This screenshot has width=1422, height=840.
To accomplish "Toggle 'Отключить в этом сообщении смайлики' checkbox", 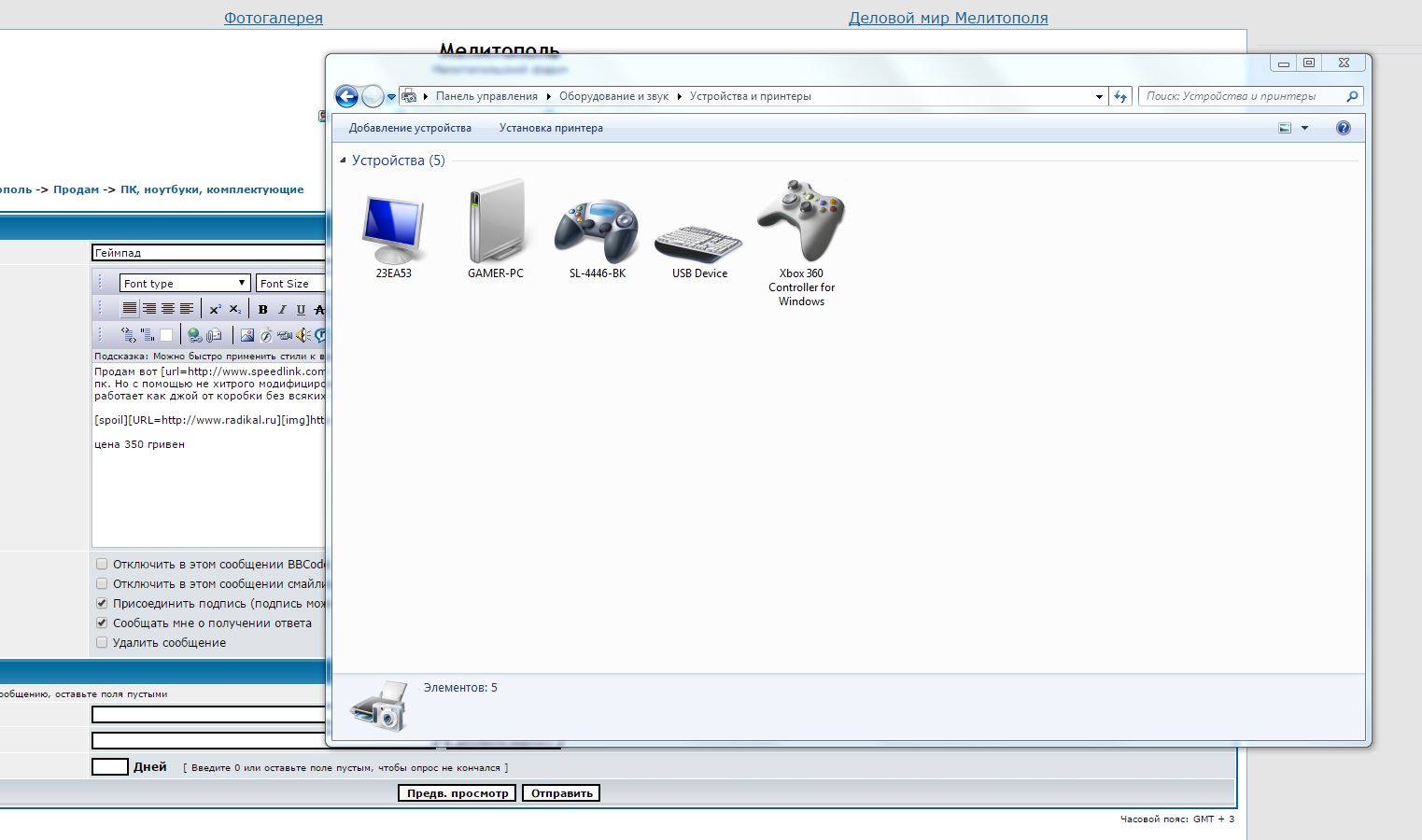I will [x=102, y=583].
